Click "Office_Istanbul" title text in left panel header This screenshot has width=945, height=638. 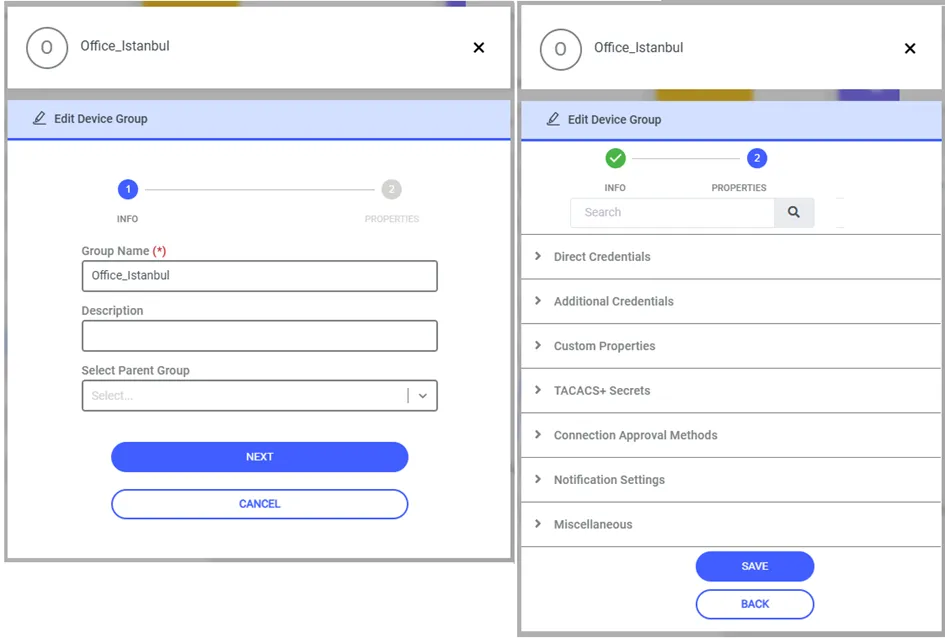[125, 46]
